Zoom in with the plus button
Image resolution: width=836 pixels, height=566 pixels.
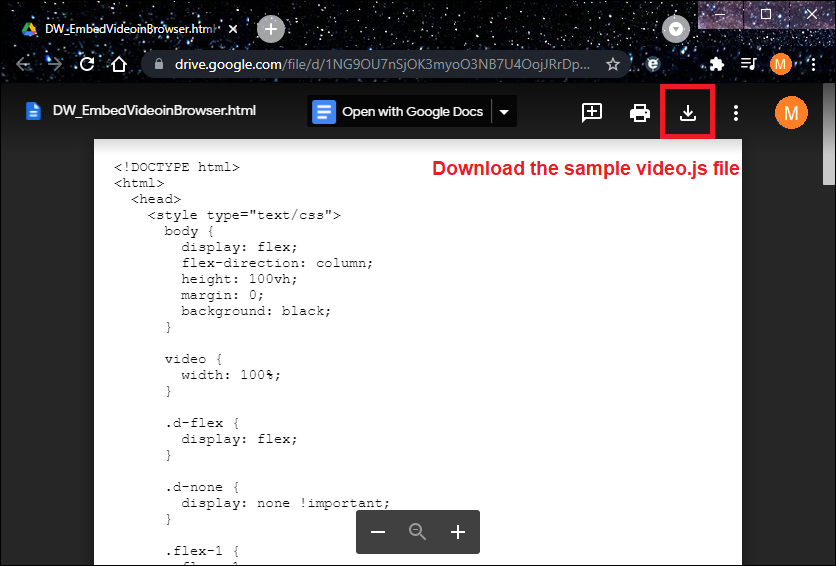[457, 532]
